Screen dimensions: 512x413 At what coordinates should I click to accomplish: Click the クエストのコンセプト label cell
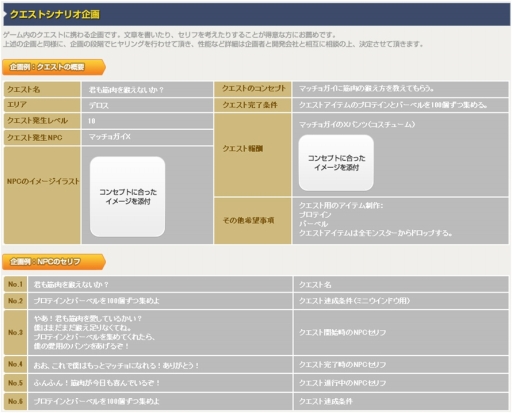(253, 89)
